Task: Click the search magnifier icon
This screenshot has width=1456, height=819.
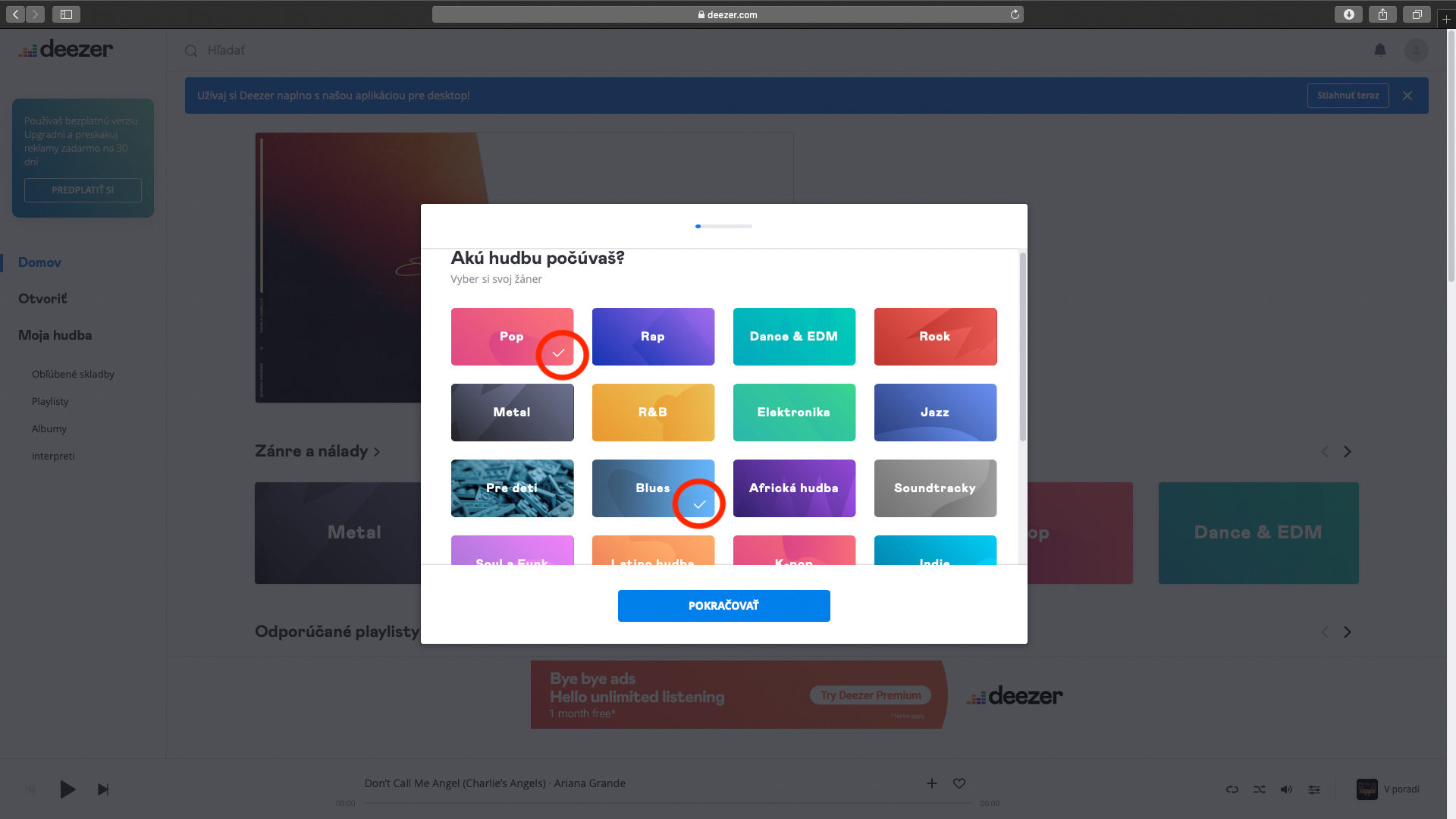Action: (191, 51)
